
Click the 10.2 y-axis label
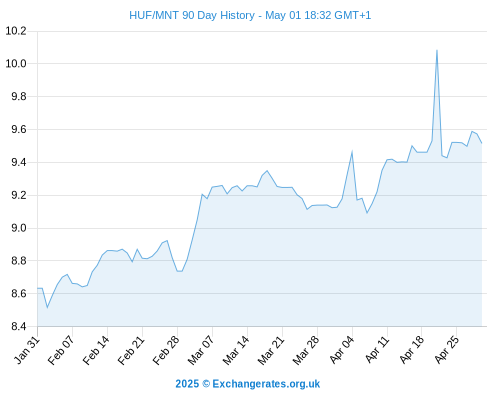pos(16,31)
